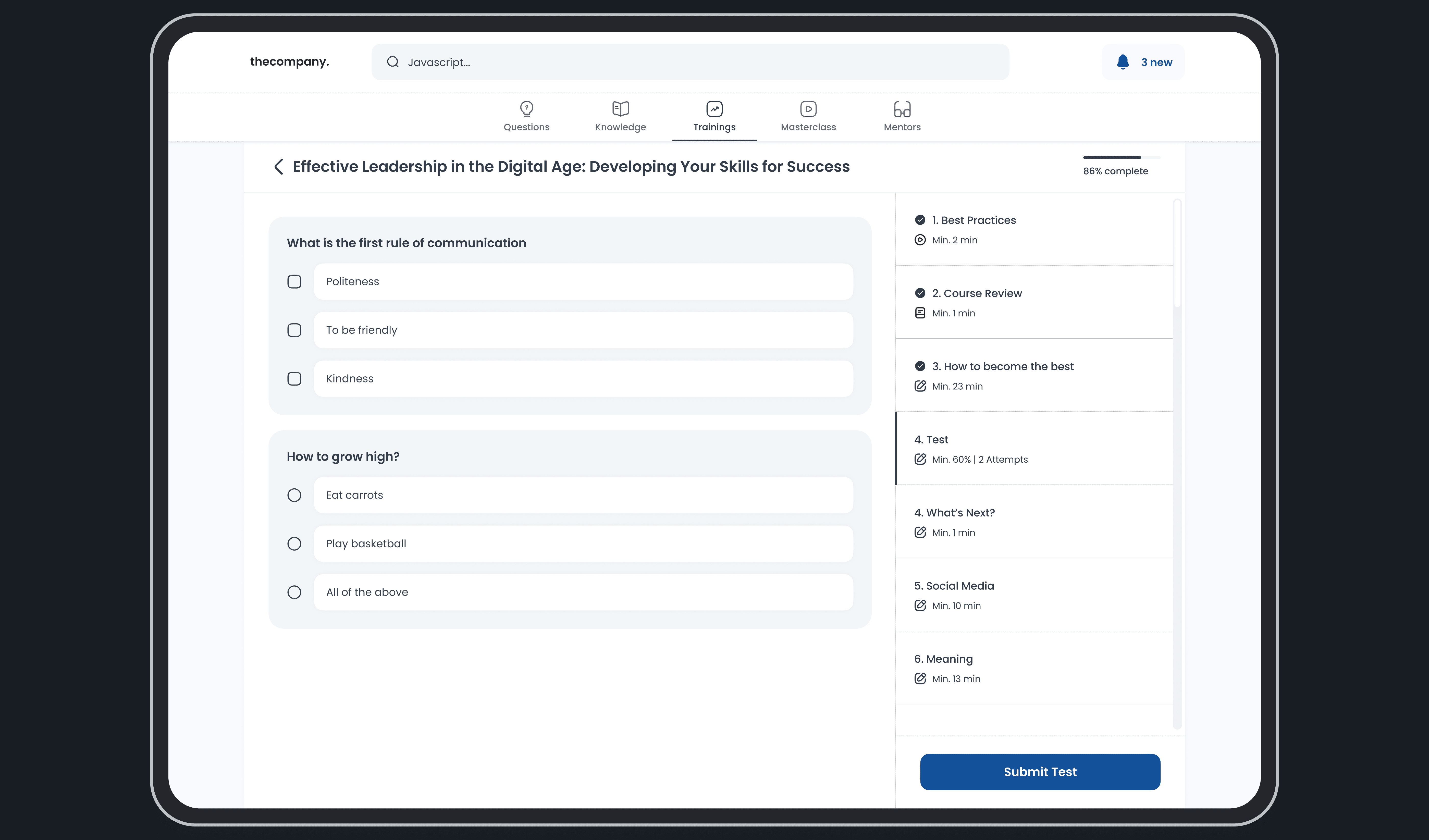Tick the Kindness checkbox

[x=294, y=378]
